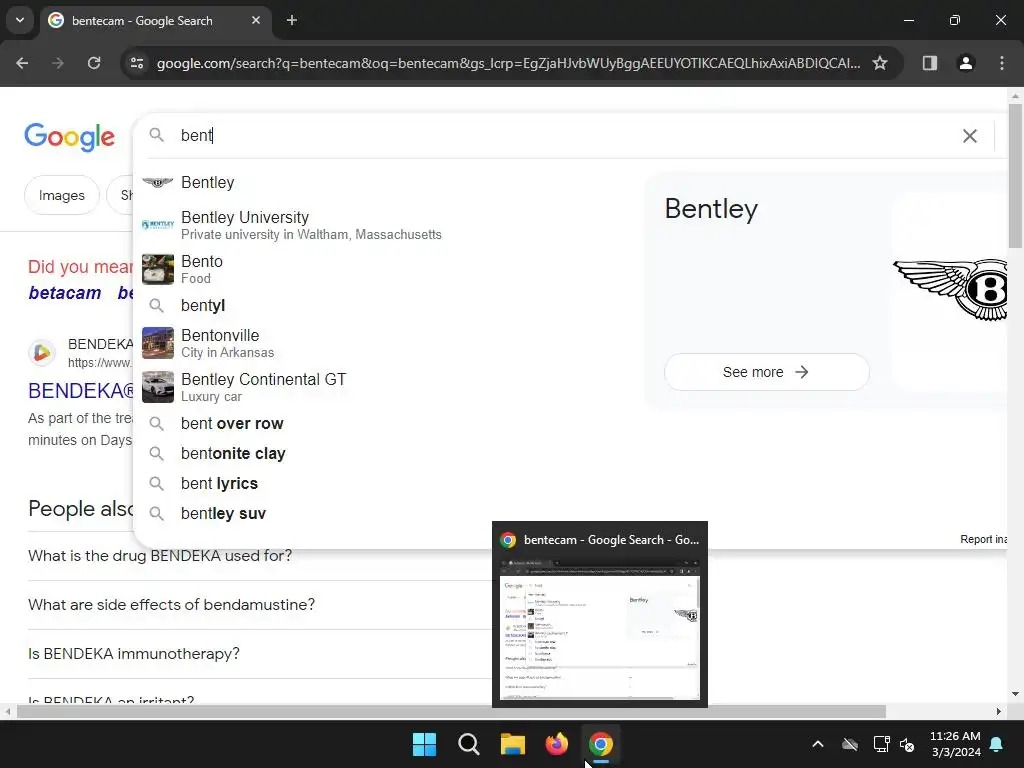Click the Bentonville city thumbnail

158,343
